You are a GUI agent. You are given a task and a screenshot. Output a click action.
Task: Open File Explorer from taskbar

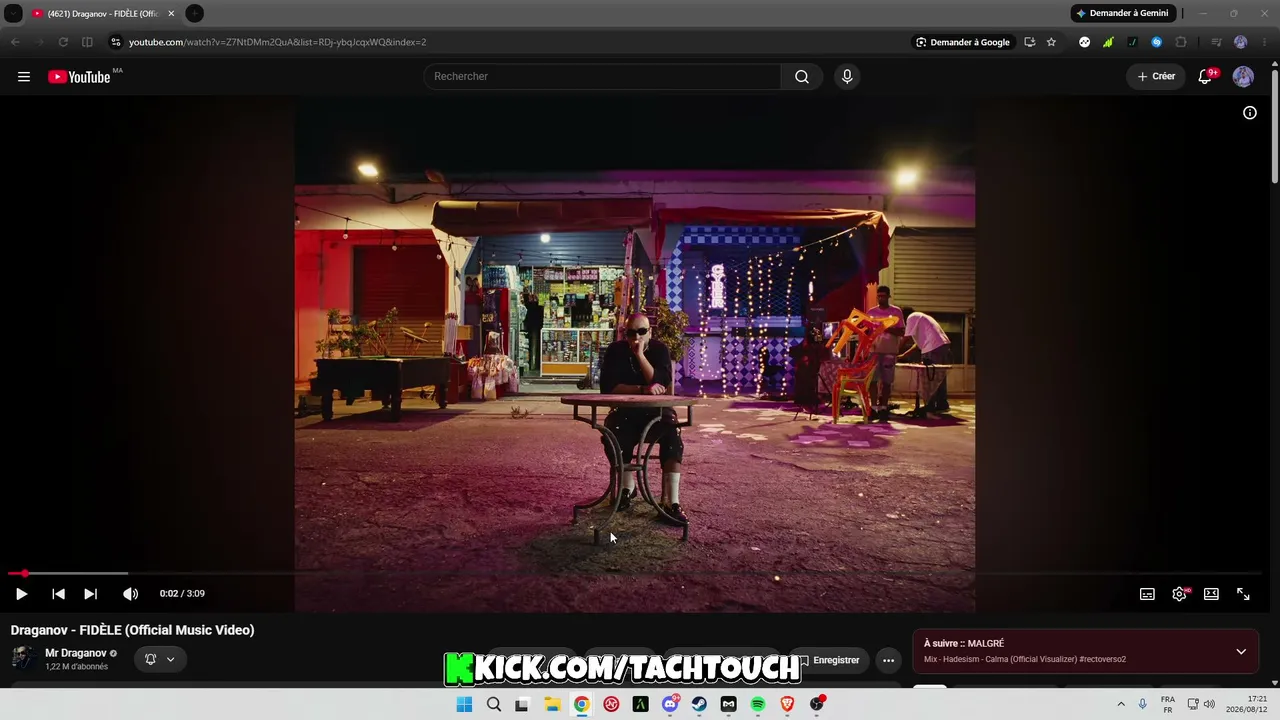[552, 704]
